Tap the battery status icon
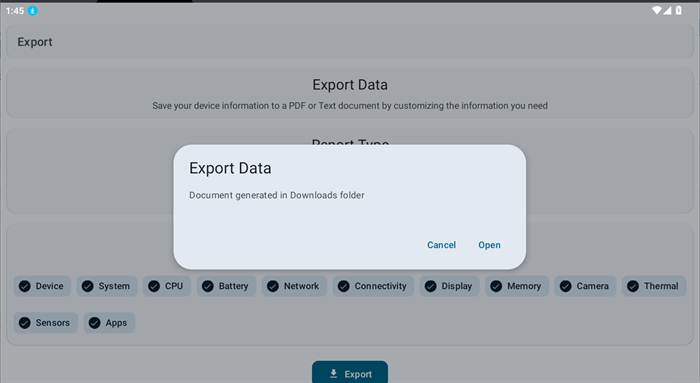 tap(679, 10)
